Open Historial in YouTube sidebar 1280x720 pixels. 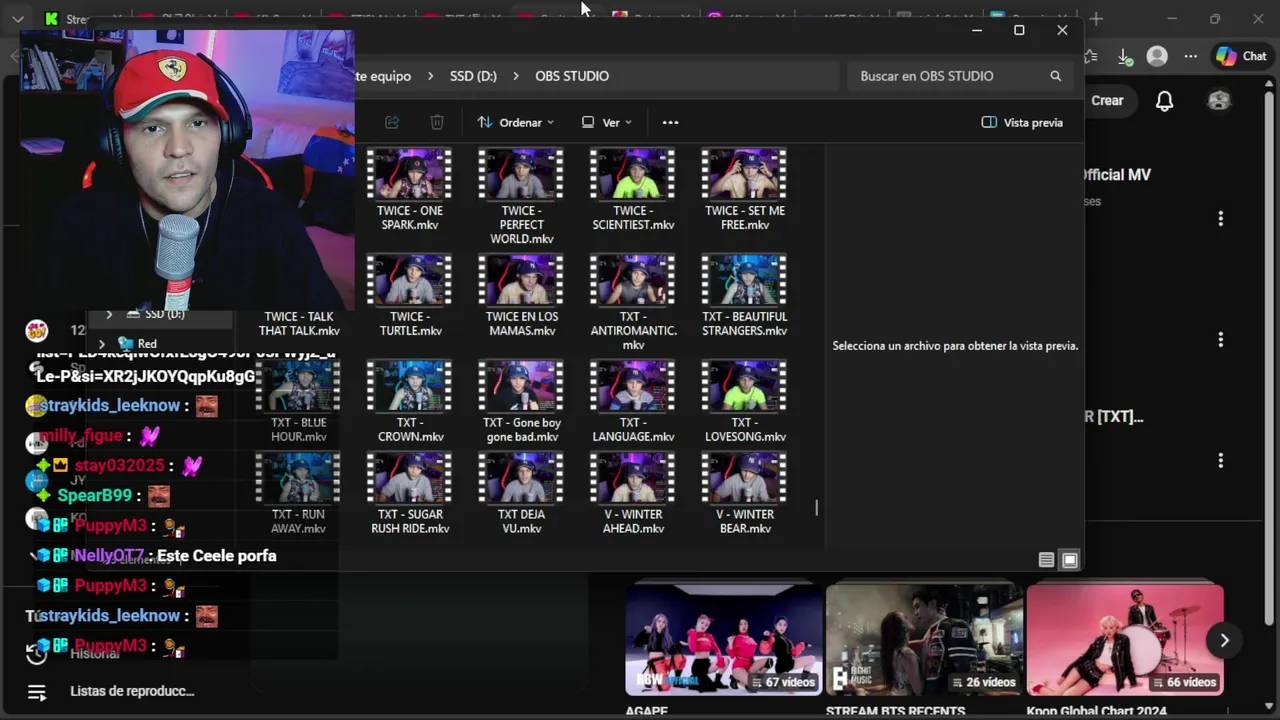click(x=95, y=654)
